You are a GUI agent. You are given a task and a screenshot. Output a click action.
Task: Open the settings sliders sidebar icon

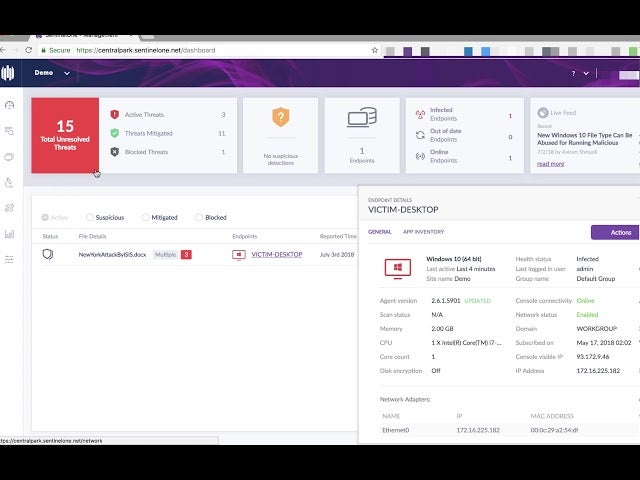(10, 259)
